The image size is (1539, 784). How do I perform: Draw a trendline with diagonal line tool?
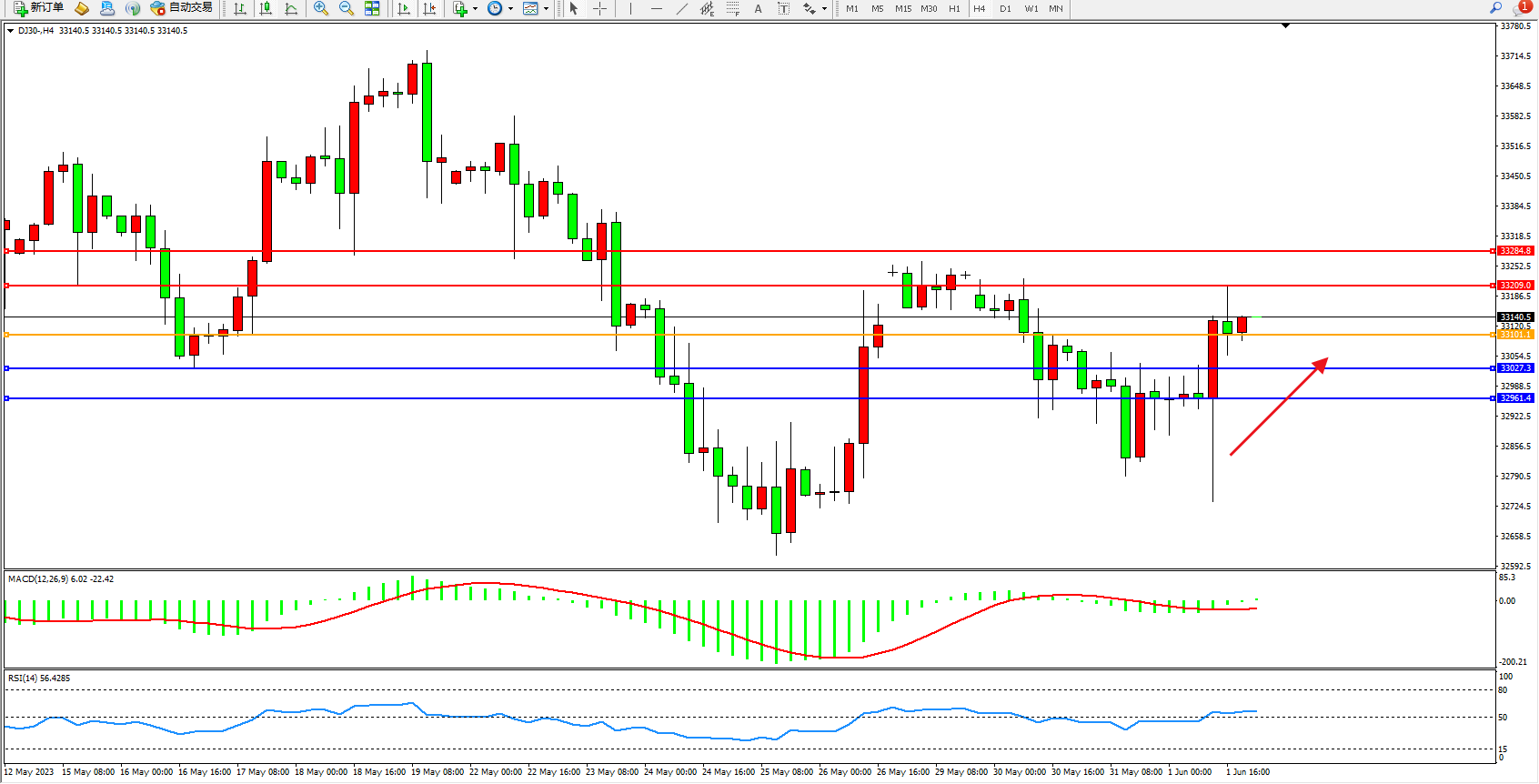(682, 8)
